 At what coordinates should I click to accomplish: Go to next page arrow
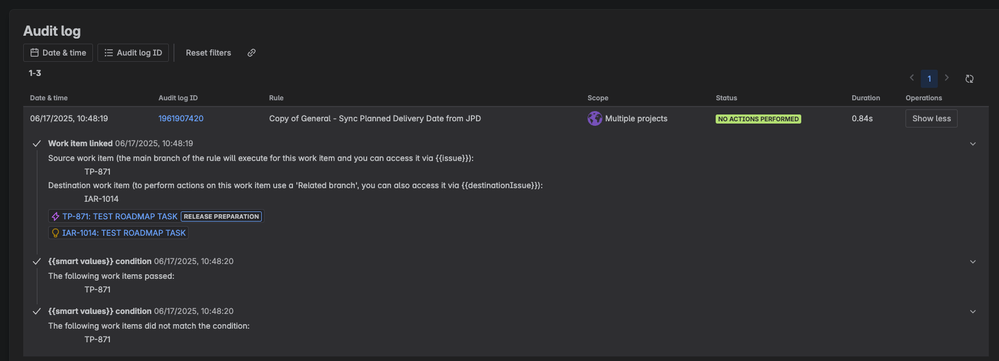coord(947,78)
